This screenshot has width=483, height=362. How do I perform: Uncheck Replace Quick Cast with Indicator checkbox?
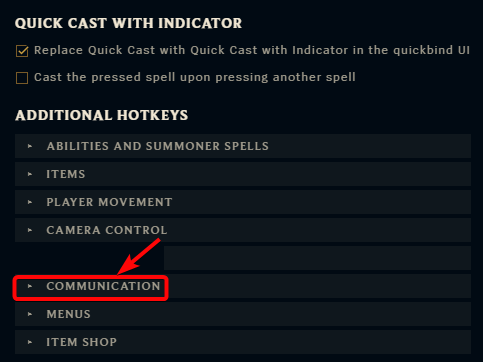click(x=22, y=51)
